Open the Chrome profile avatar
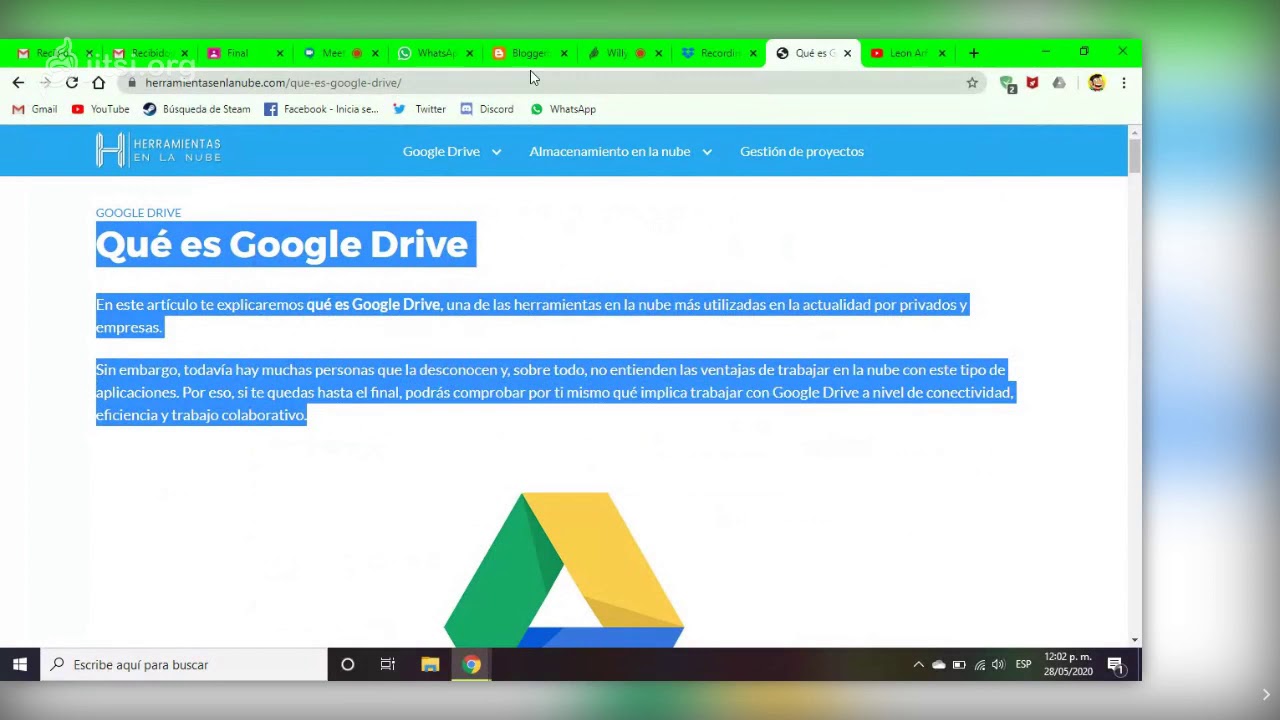This screenshot has height=720, width=1280. (x=1097, y=83)
